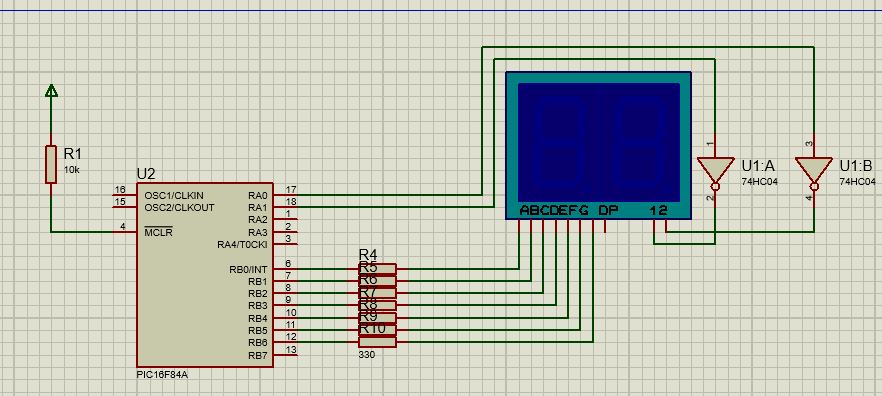Select the R1 10k resistor
This screenshot has height=396, width=882.
pyautogui.click(x=51, y=164)
